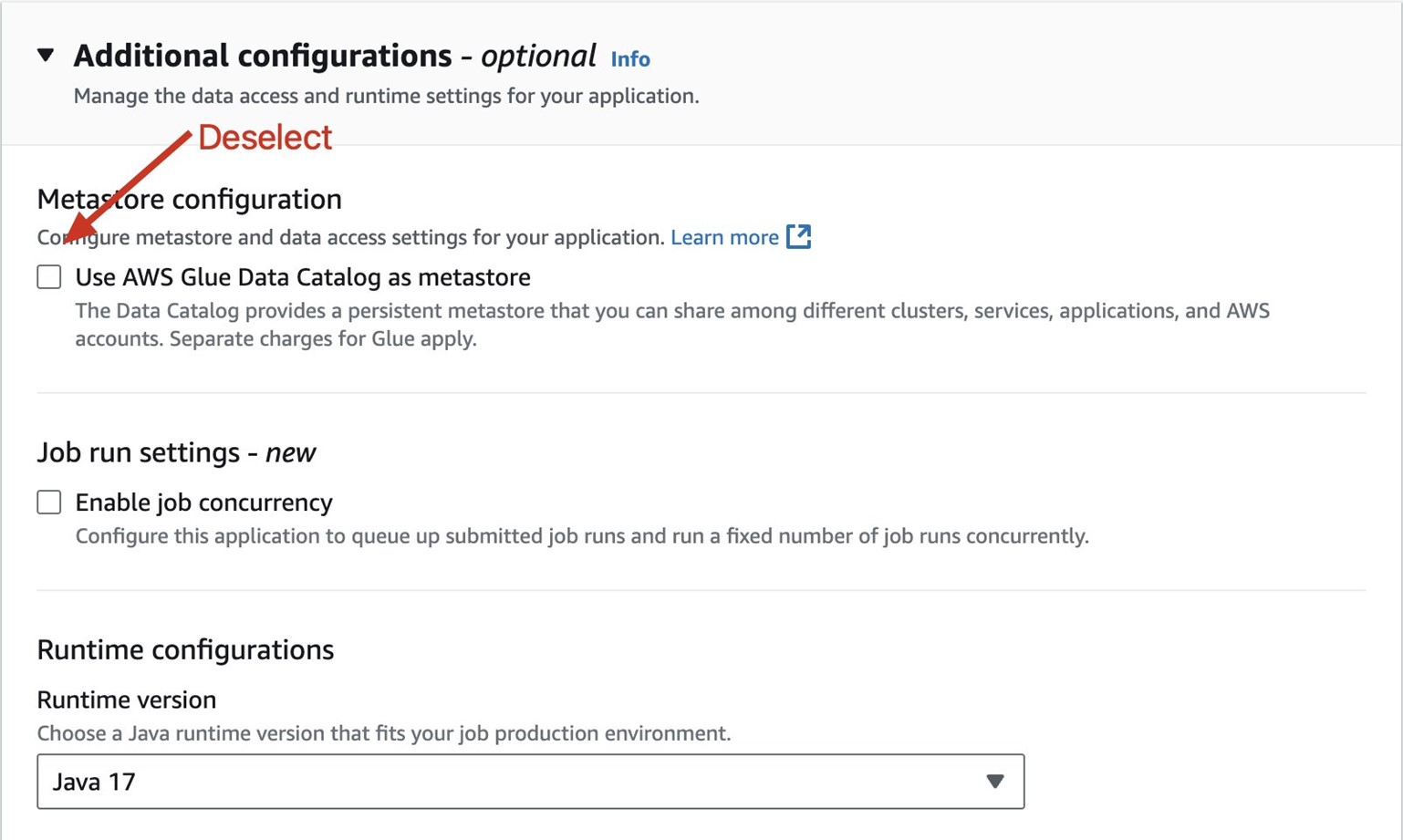The height and width of the screenshot is (840, 1403).
Task: Click the external link icon after Learn more
Action: click(x=799, y=236)
